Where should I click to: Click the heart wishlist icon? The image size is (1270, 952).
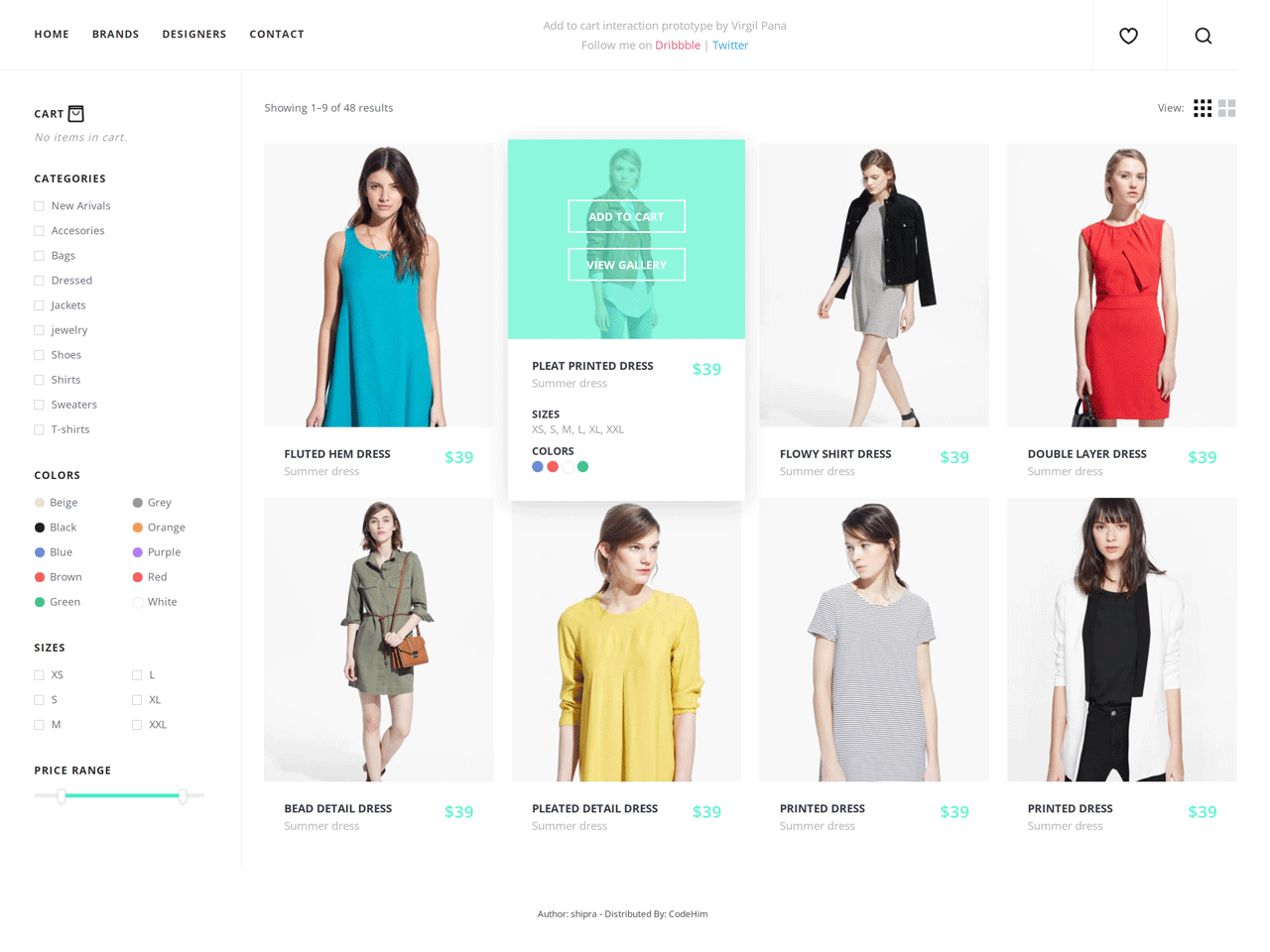click(x=1128, y=36)
